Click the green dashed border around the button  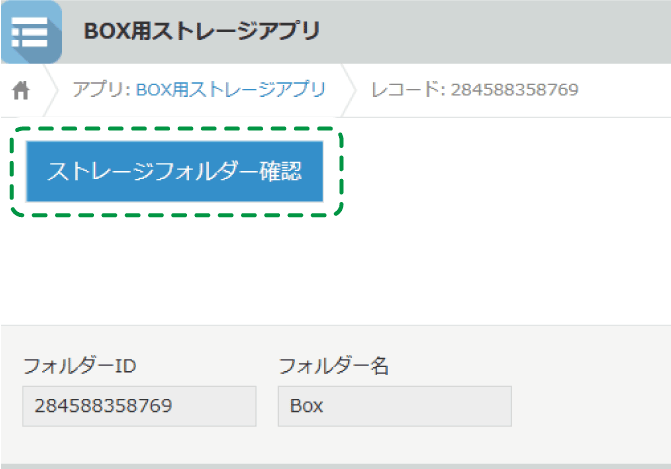click(x=177, y=128)
